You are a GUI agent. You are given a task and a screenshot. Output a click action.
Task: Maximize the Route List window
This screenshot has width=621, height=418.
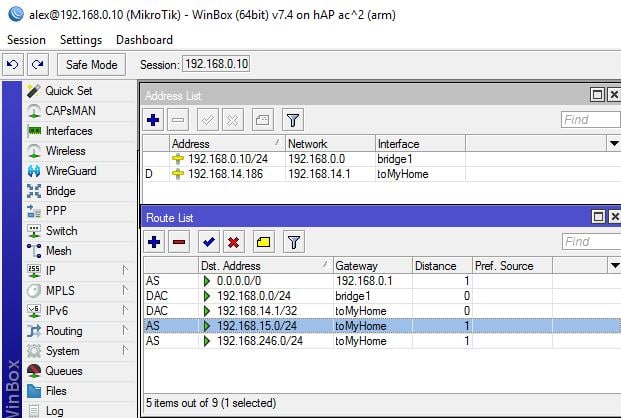[x=598, y=217]
